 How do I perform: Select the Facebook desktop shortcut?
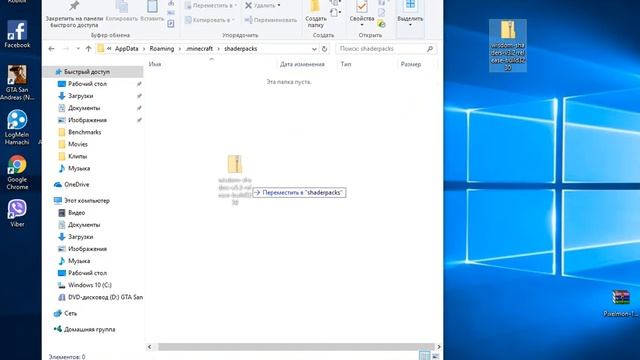click(17, 34)
